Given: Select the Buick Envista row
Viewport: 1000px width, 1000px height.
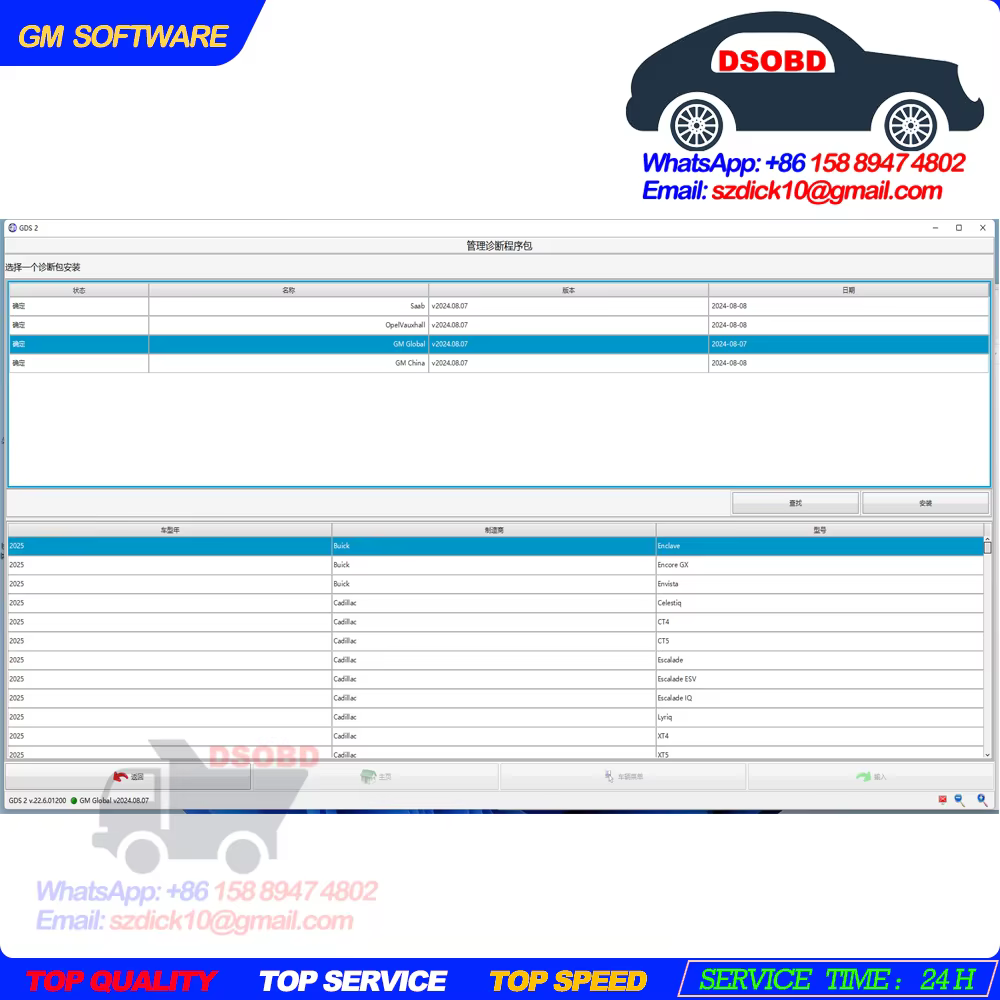Looking at the screenshot, I should coord(495,584).
